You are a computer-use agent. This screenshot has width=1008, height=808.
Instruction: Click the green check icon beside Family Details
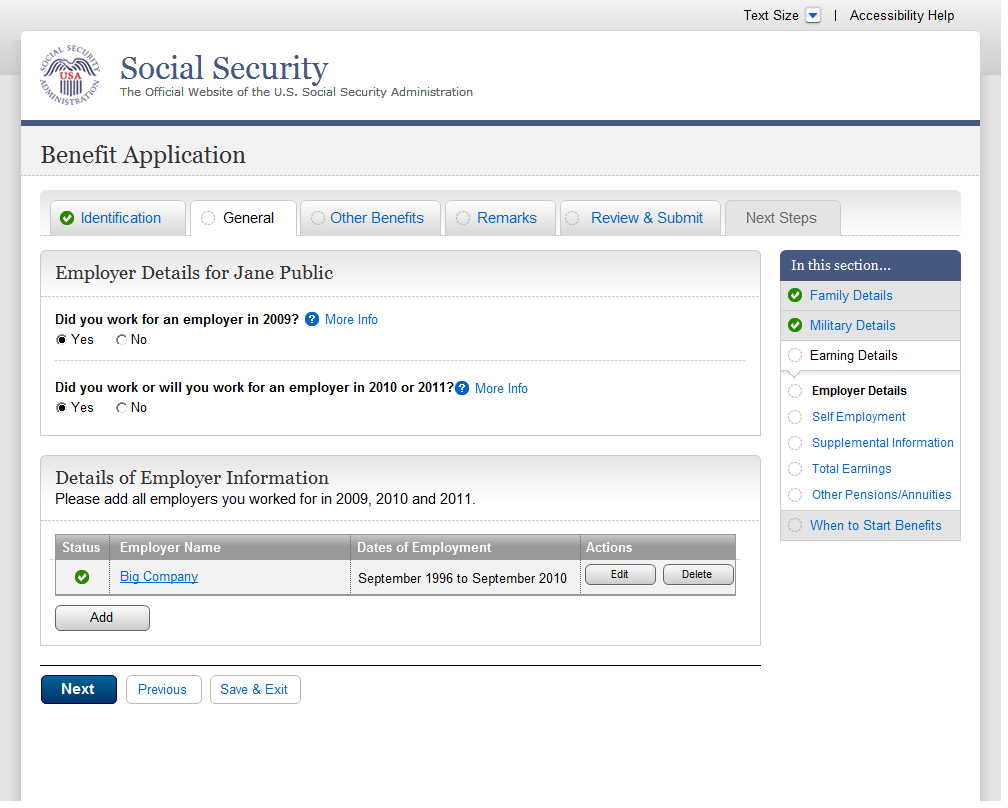pyautogui.click(x=795, y=295)
